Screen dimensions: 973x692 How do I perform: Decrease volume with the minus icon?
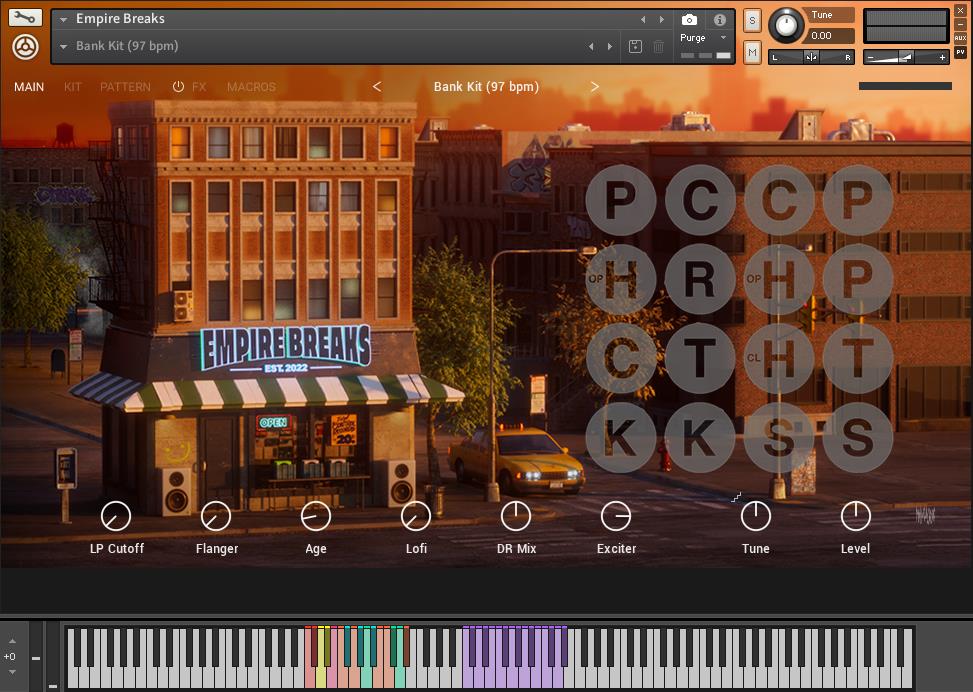point(871,58)
